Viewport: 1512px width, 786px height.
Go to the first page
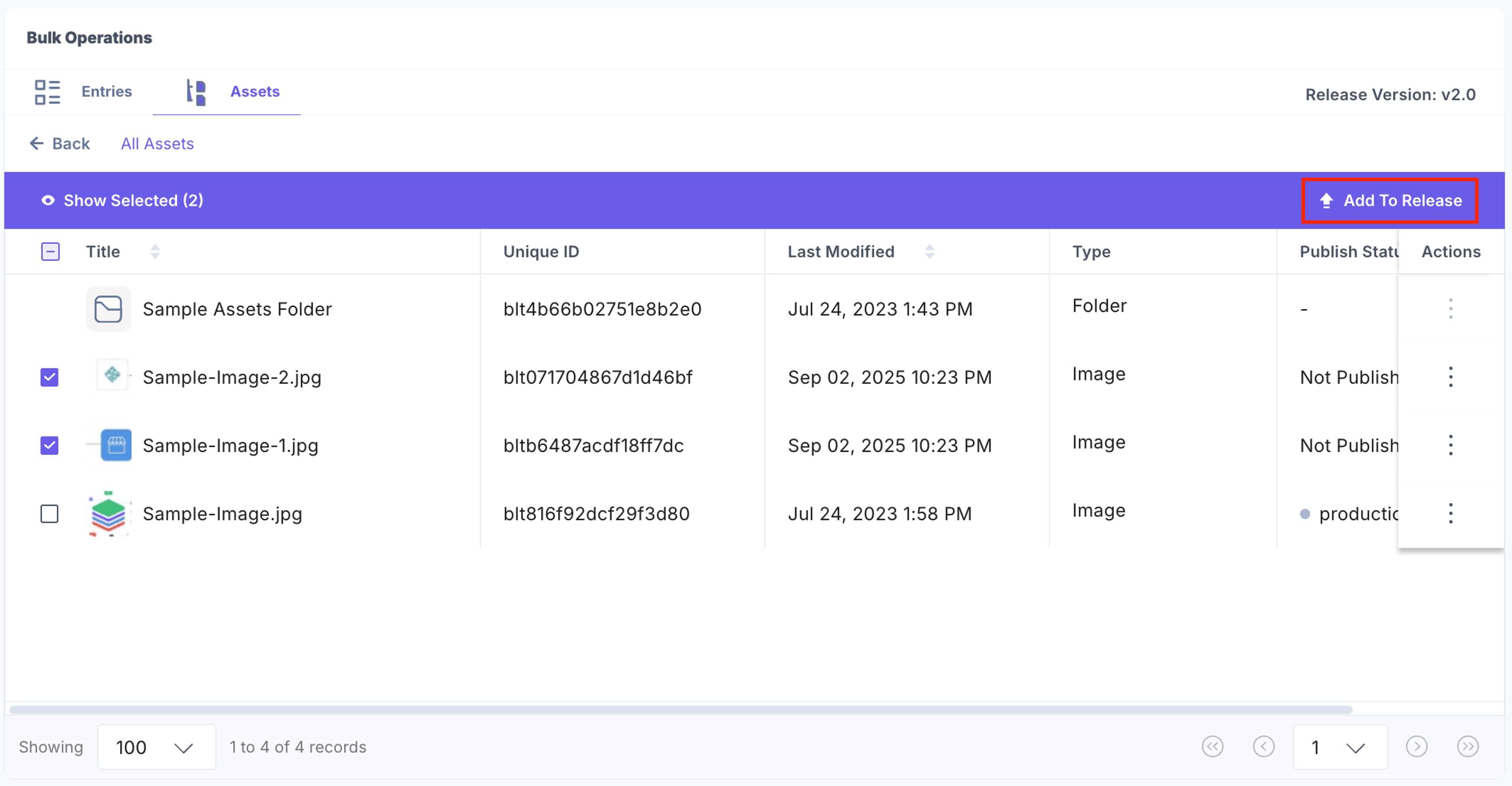point(1213,747)
